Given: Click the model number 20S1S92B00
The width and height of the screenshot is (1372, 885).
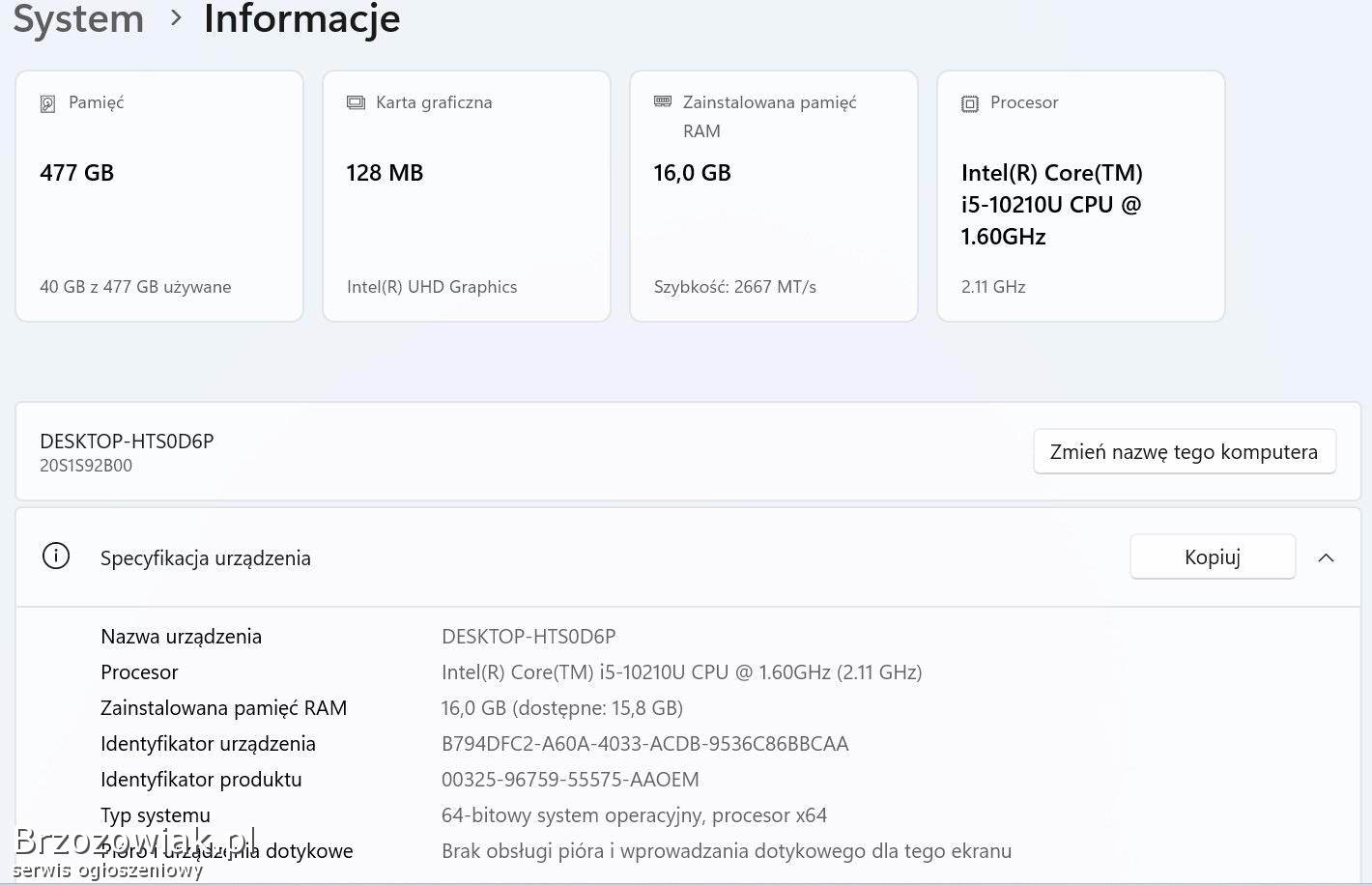Looking at the screenshot, I should (86, 466).
